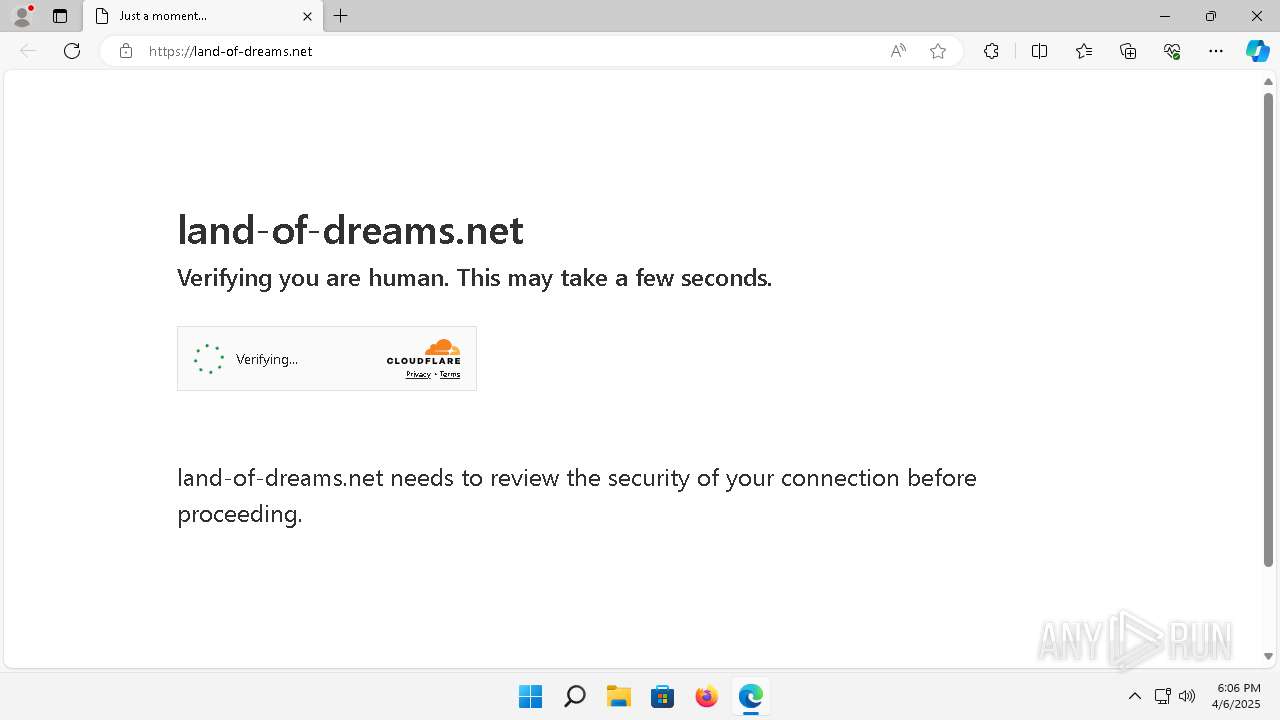
Task: Open File Explorer from taskbar
Action: point(618,696)
